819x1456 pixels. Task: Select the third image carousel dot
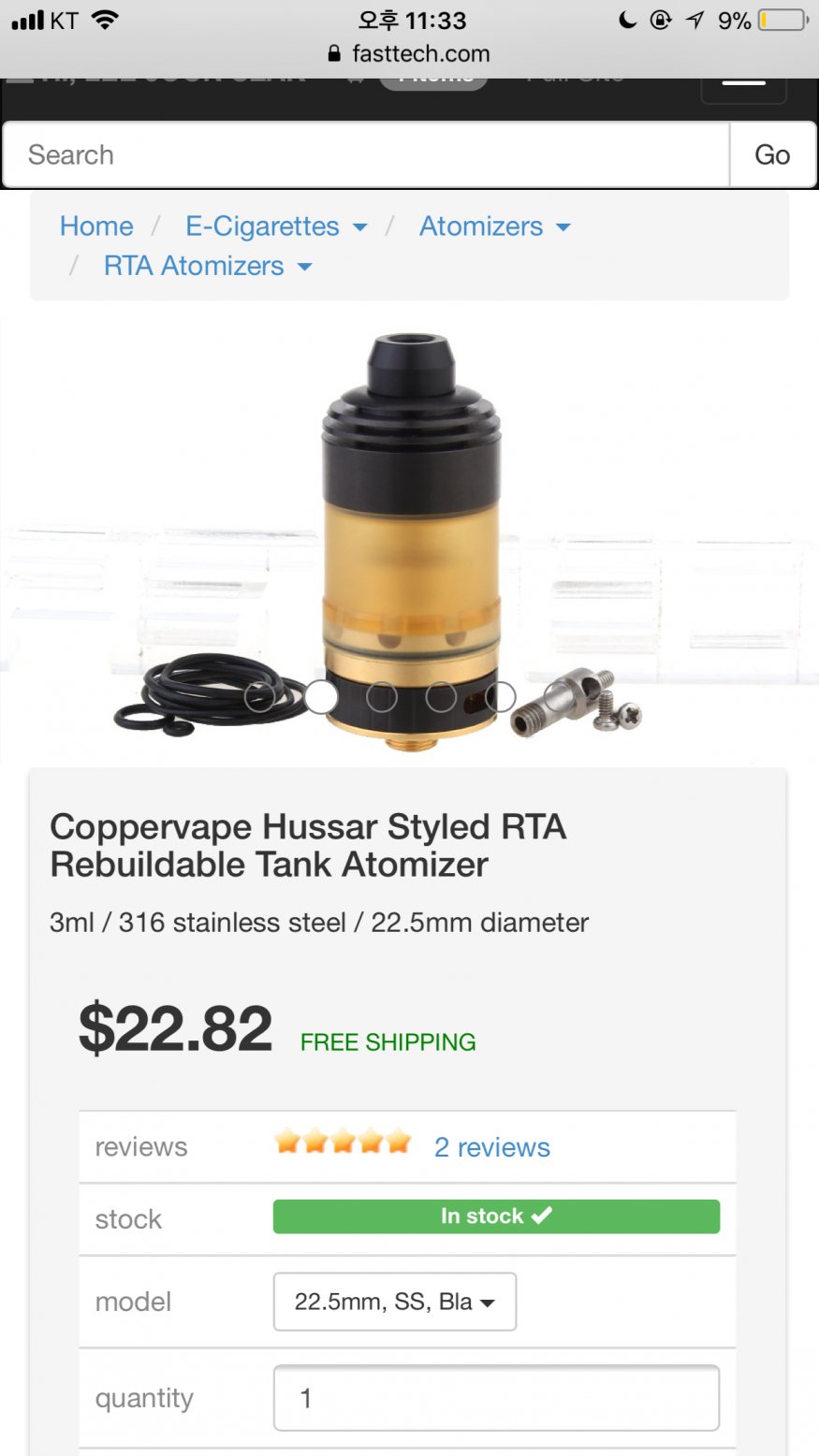(x=381, y=697)
